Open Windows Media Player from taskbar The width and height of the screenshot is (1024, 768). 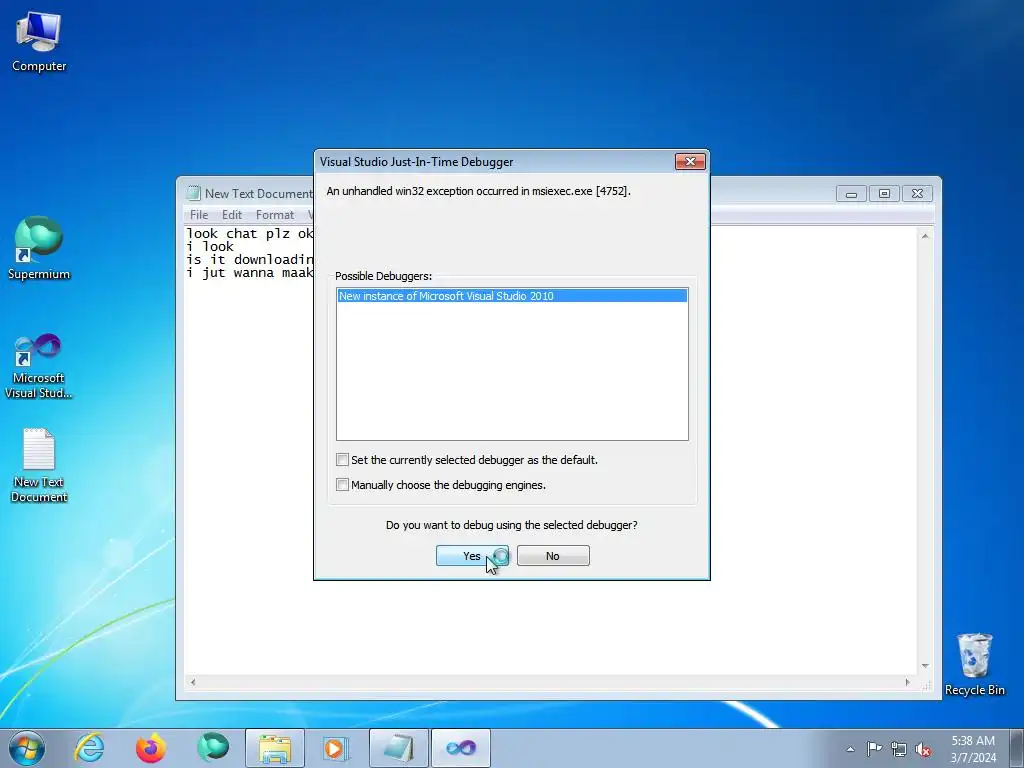pos(336,748)
